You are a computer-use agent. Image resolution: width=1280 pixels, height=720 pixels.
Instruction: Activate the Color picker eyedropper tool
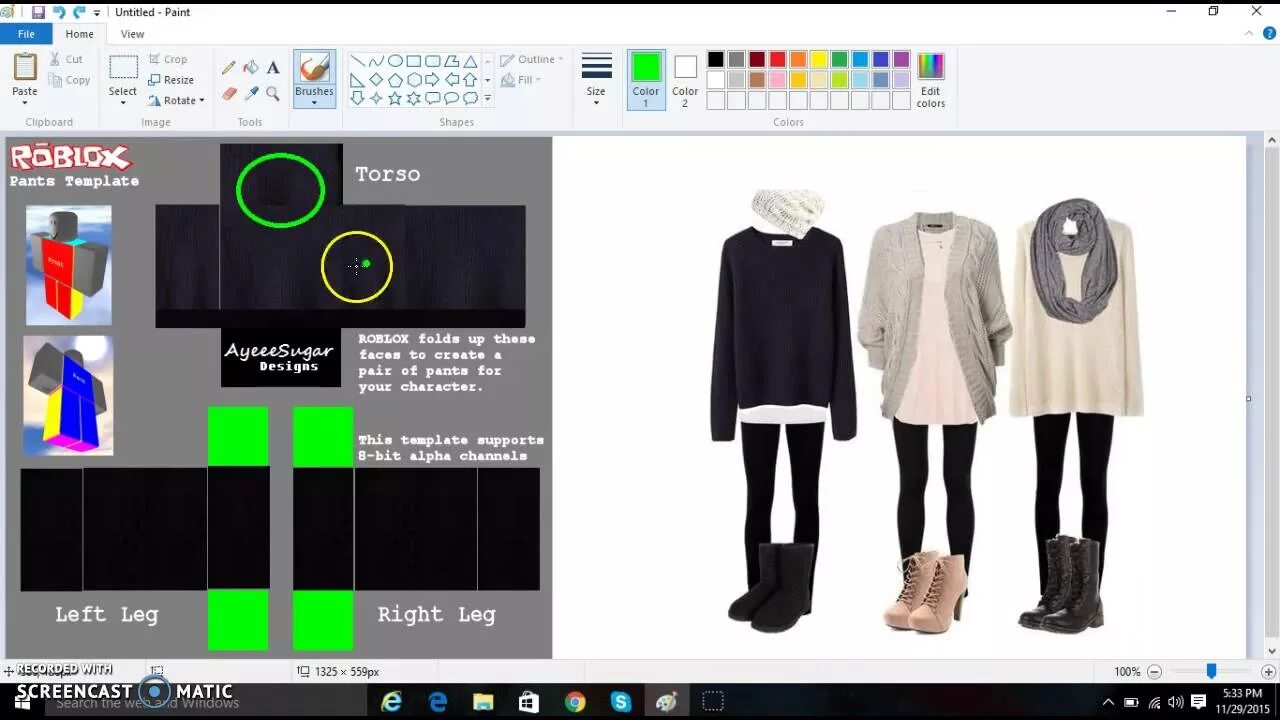coord(251,93)
